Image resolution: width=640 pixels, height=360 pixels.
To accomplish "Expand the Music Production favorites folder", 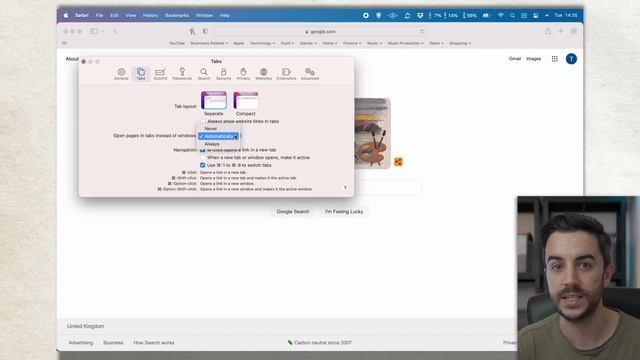I will [406, 43].
